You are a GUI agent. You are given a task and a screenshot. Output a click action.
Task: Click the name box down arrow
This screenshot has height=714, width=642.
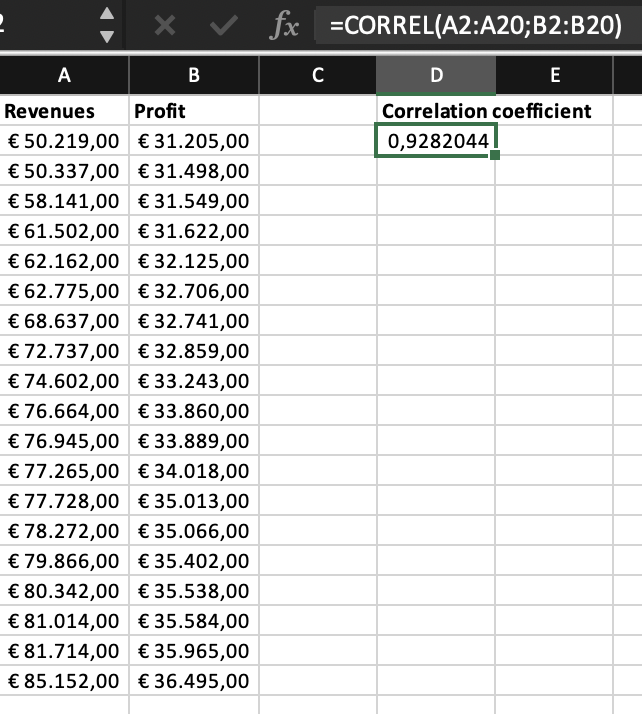(107, 37)
